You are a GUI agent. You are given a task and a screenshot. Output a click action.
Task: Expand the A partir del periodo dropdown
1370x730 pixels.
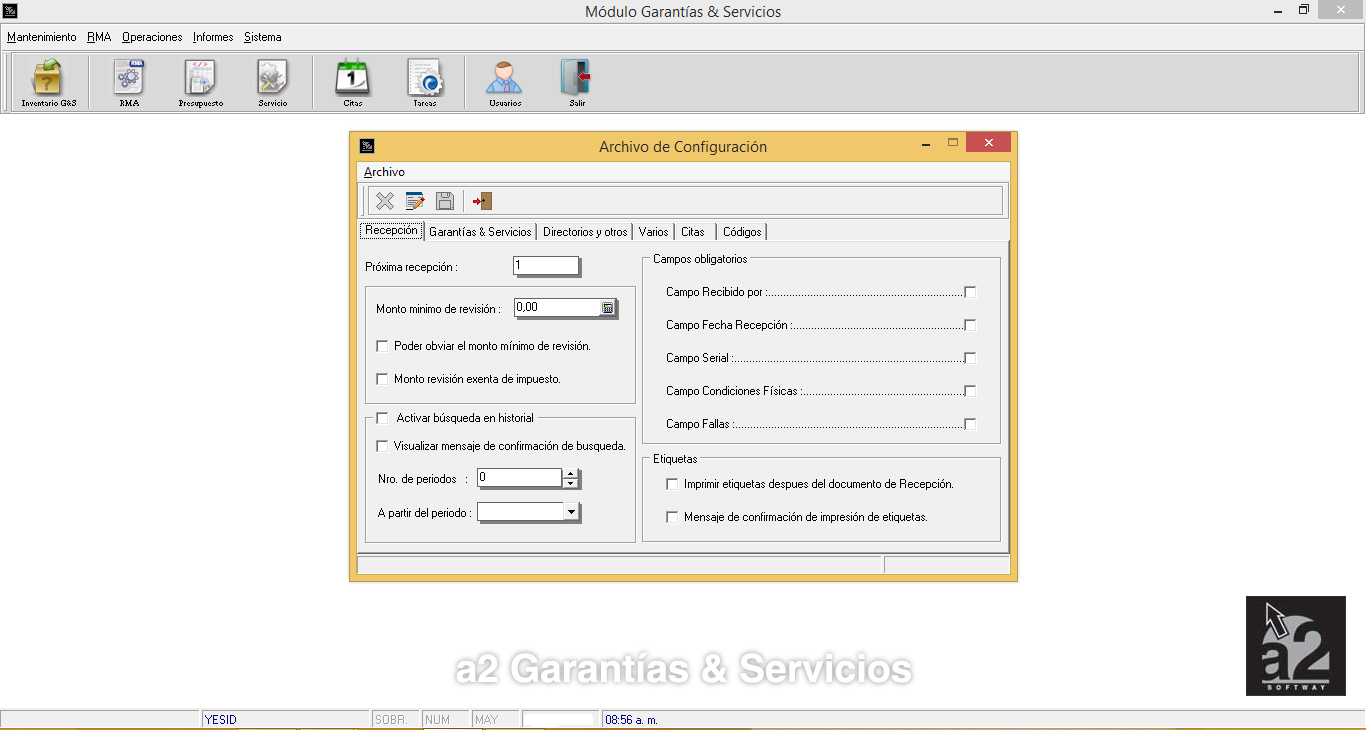pyautogui.click(x=571, y=512)
